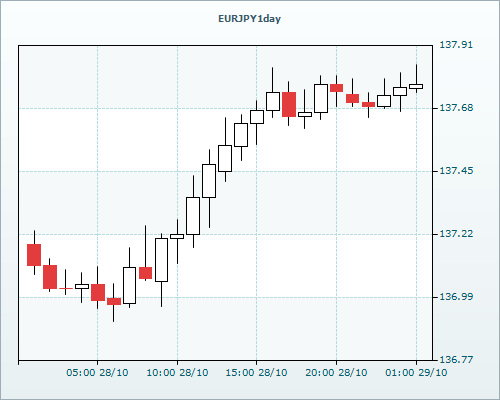This screenshot has width=500, height=400.
Task: Click the 137.45 price axis label
Action: (x=456, y=171)
